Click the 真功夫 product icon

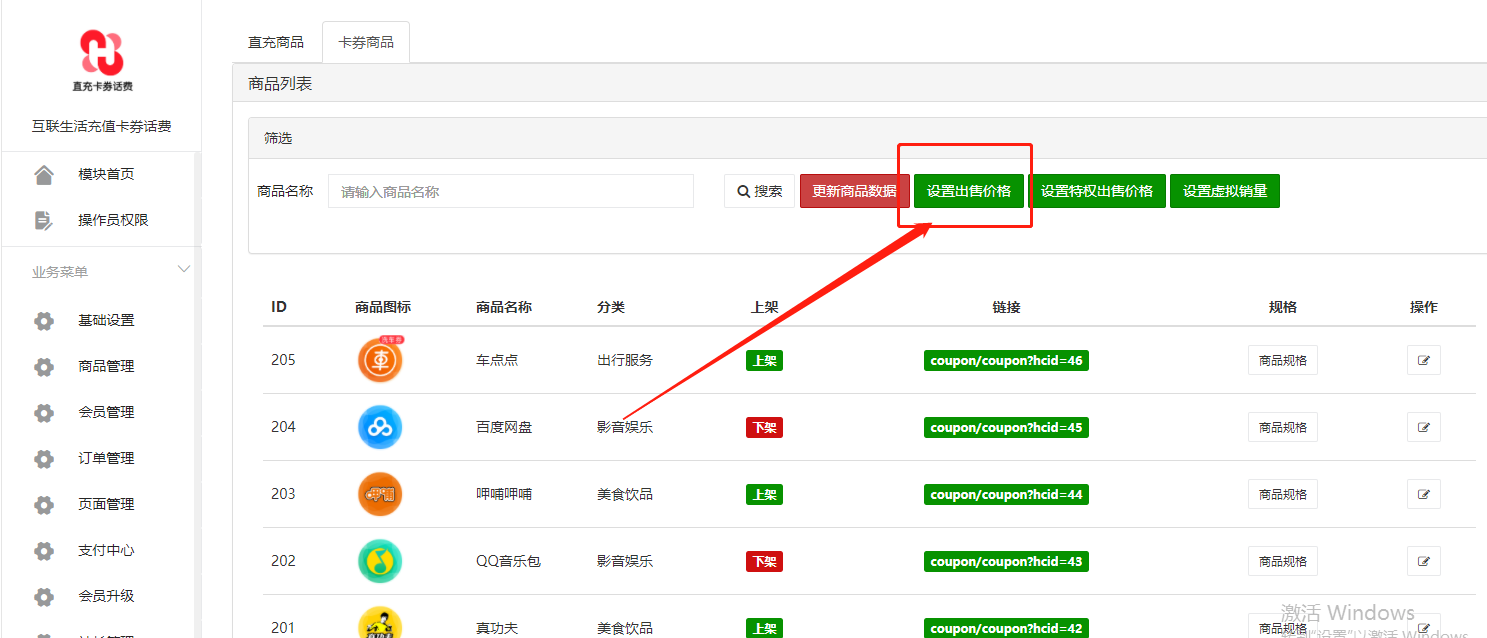pyautogui.click(x=380, y=623)
